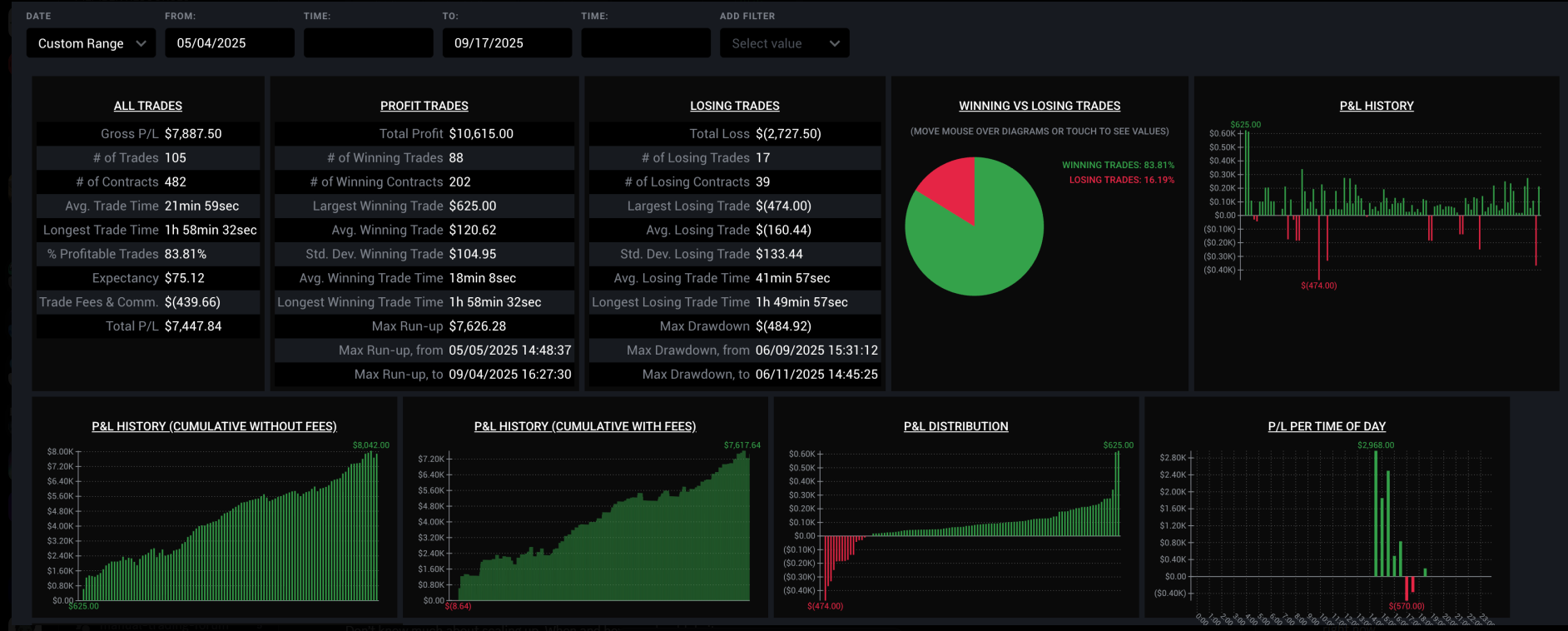Click the From date field showing 05/04/2025
This screenshot has width=1568, height=631.
229,43
